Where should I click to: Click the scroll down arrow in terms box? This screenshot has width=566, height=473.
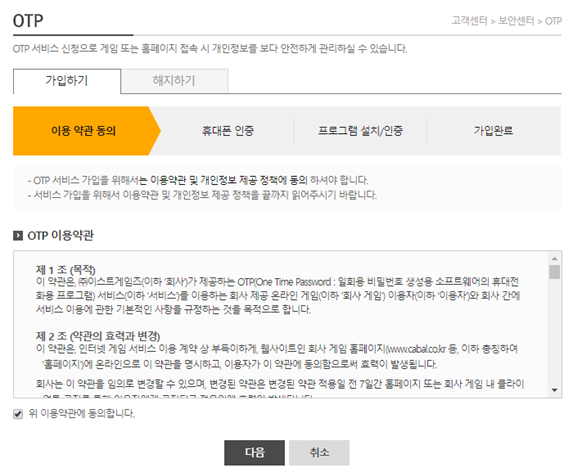tap(554, 390)
